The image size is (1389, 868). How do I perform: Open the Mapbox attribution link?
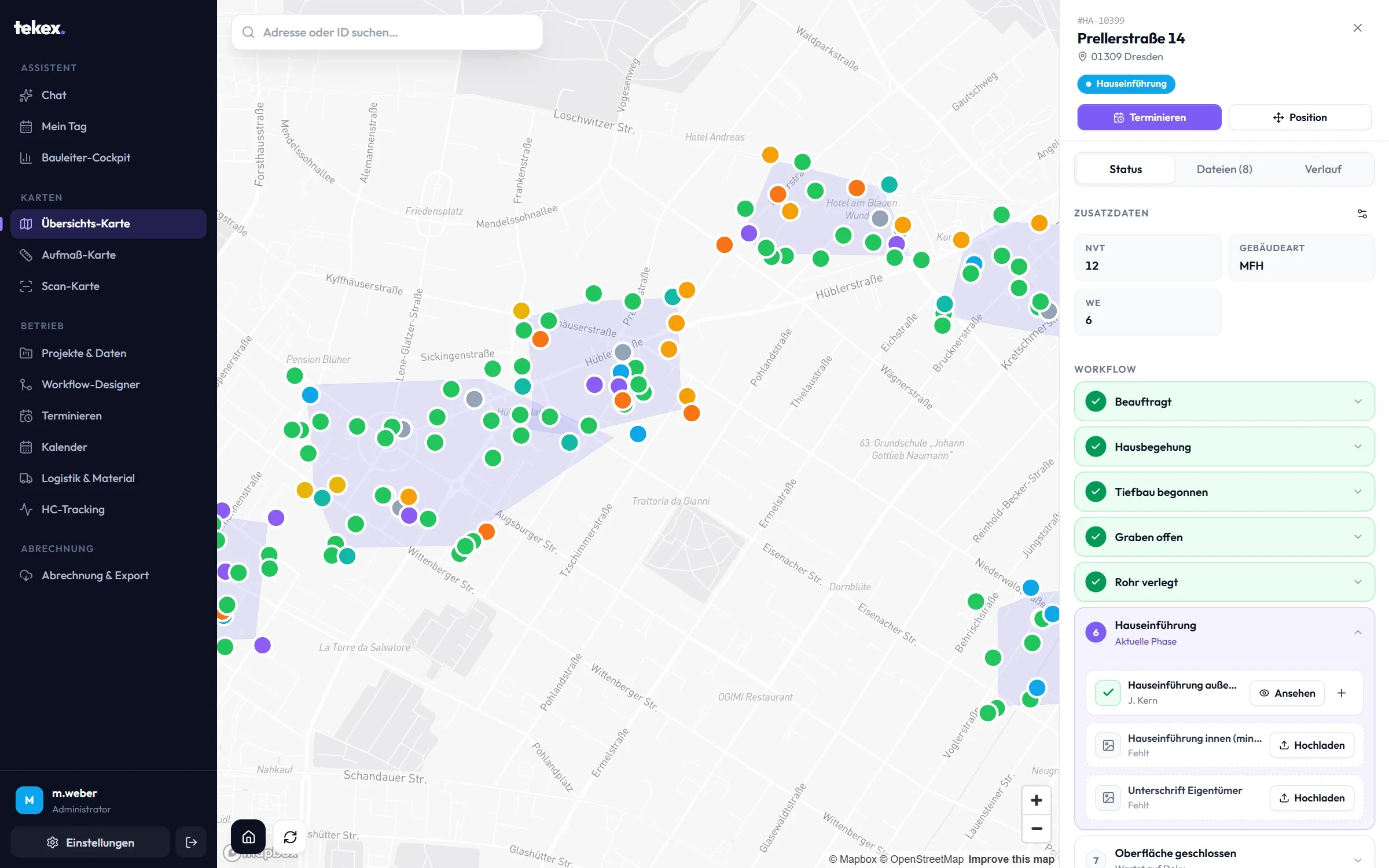coord(853,859)
